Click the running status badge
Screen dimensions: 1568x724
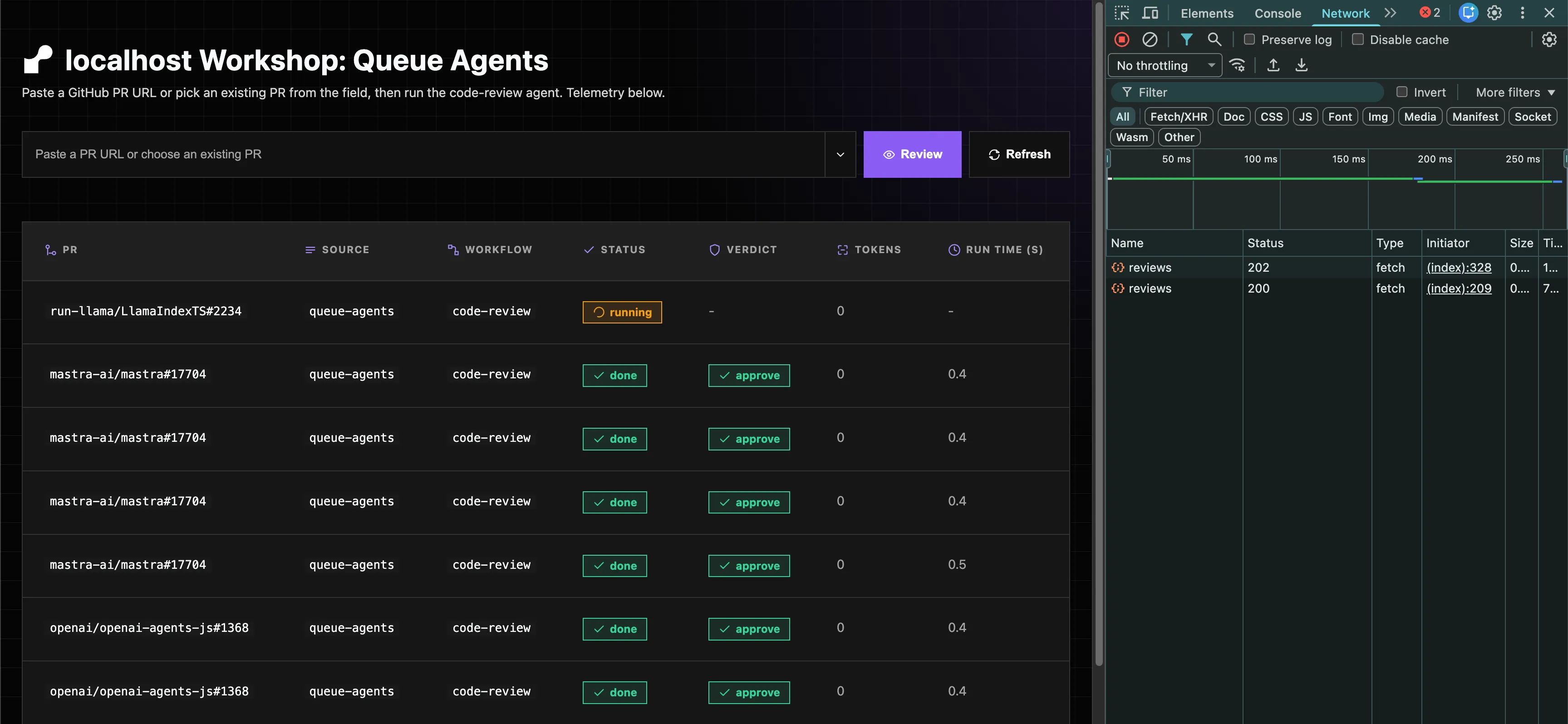pos(621,312)
